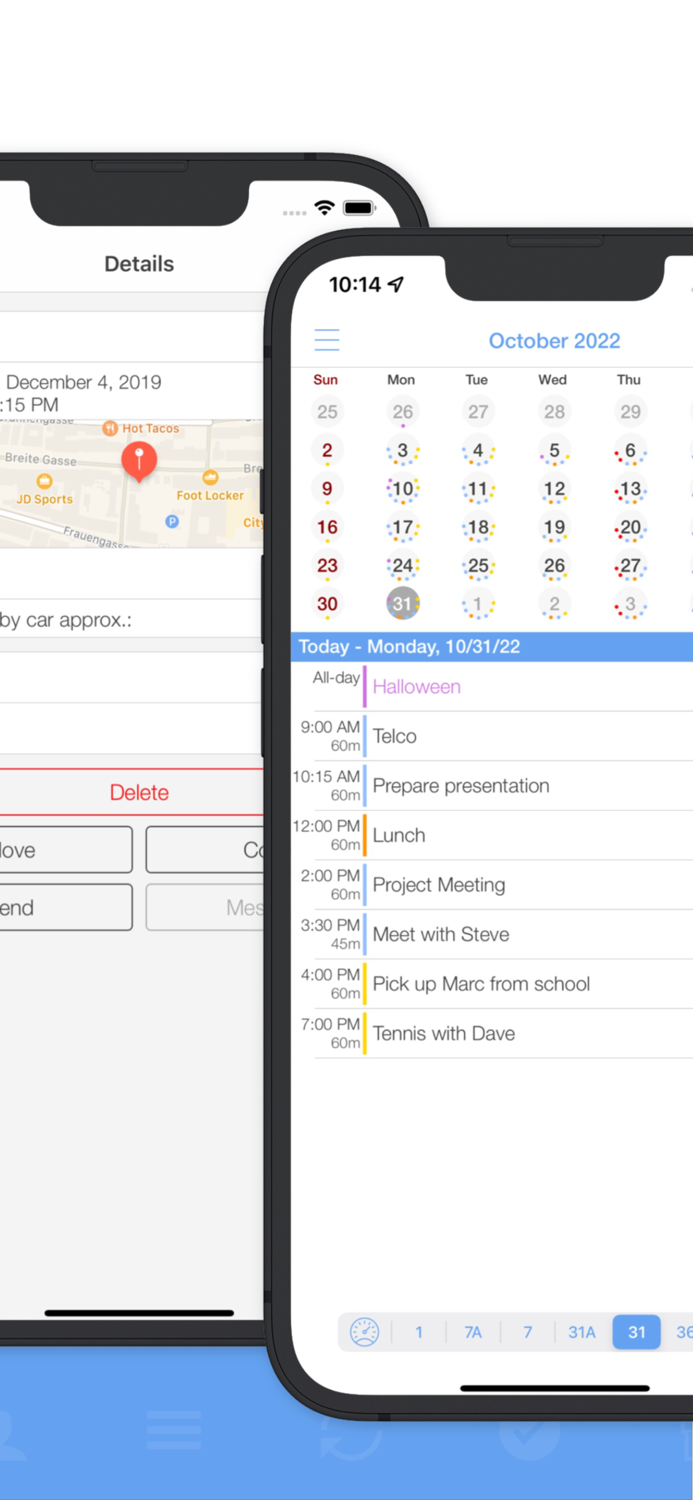Tap the battery icon on Details phone
The image size is (693, 1500).
(359, 208)
